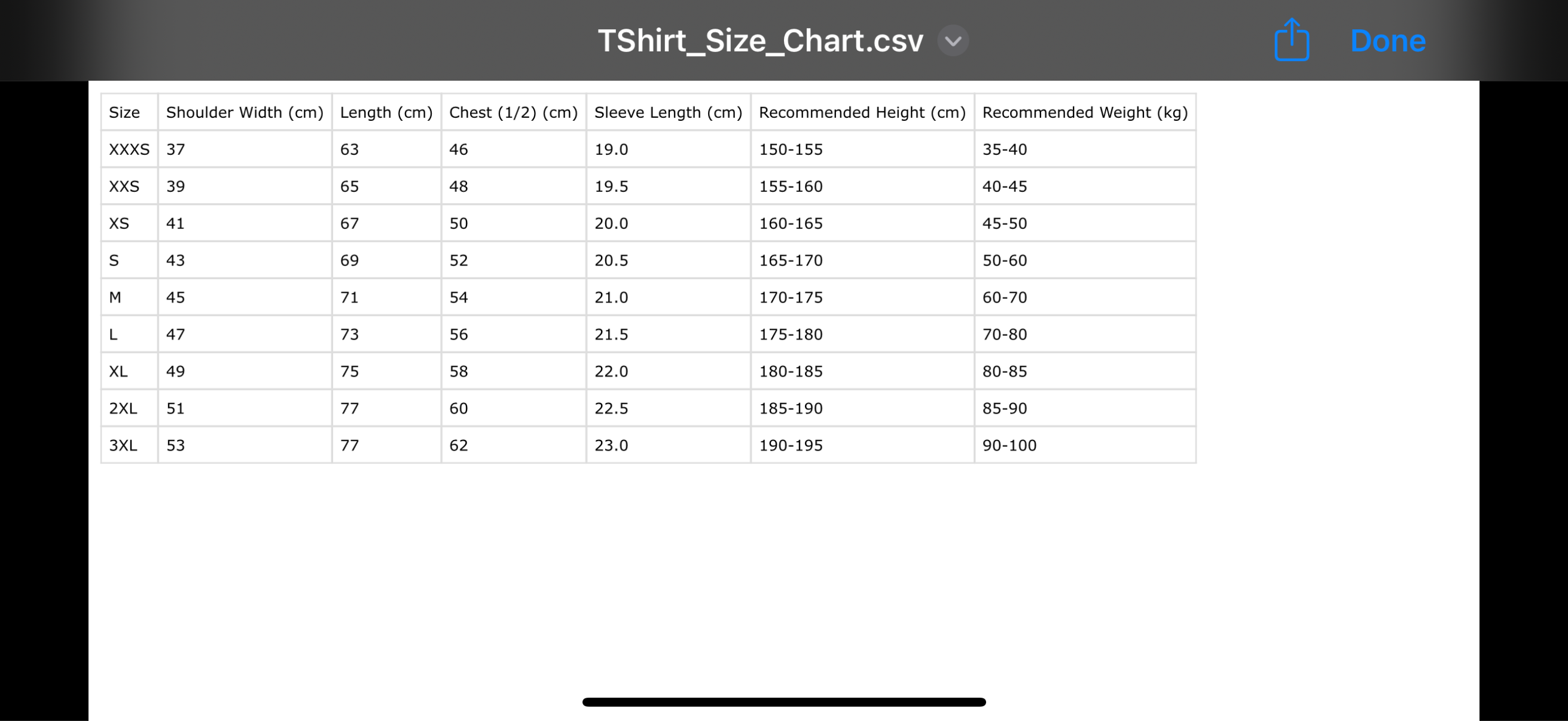Click the Sleeve Length (cm) header
Image resolution: width=1568 pixels, height=721 pixels.
668,112
